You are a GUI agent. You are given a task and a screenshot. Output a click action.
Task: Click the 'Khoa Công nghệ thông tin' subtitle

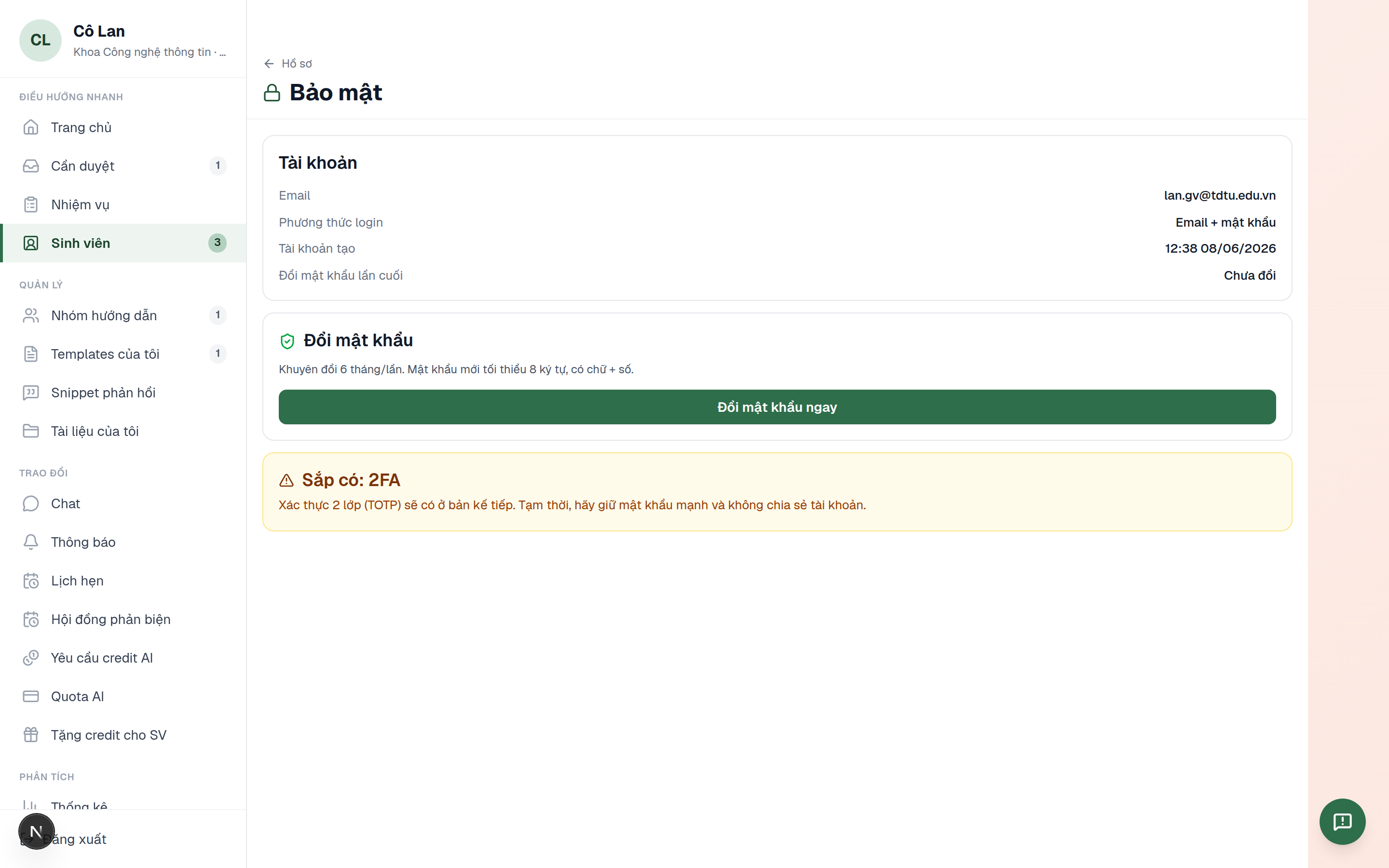tap(150, 52)
